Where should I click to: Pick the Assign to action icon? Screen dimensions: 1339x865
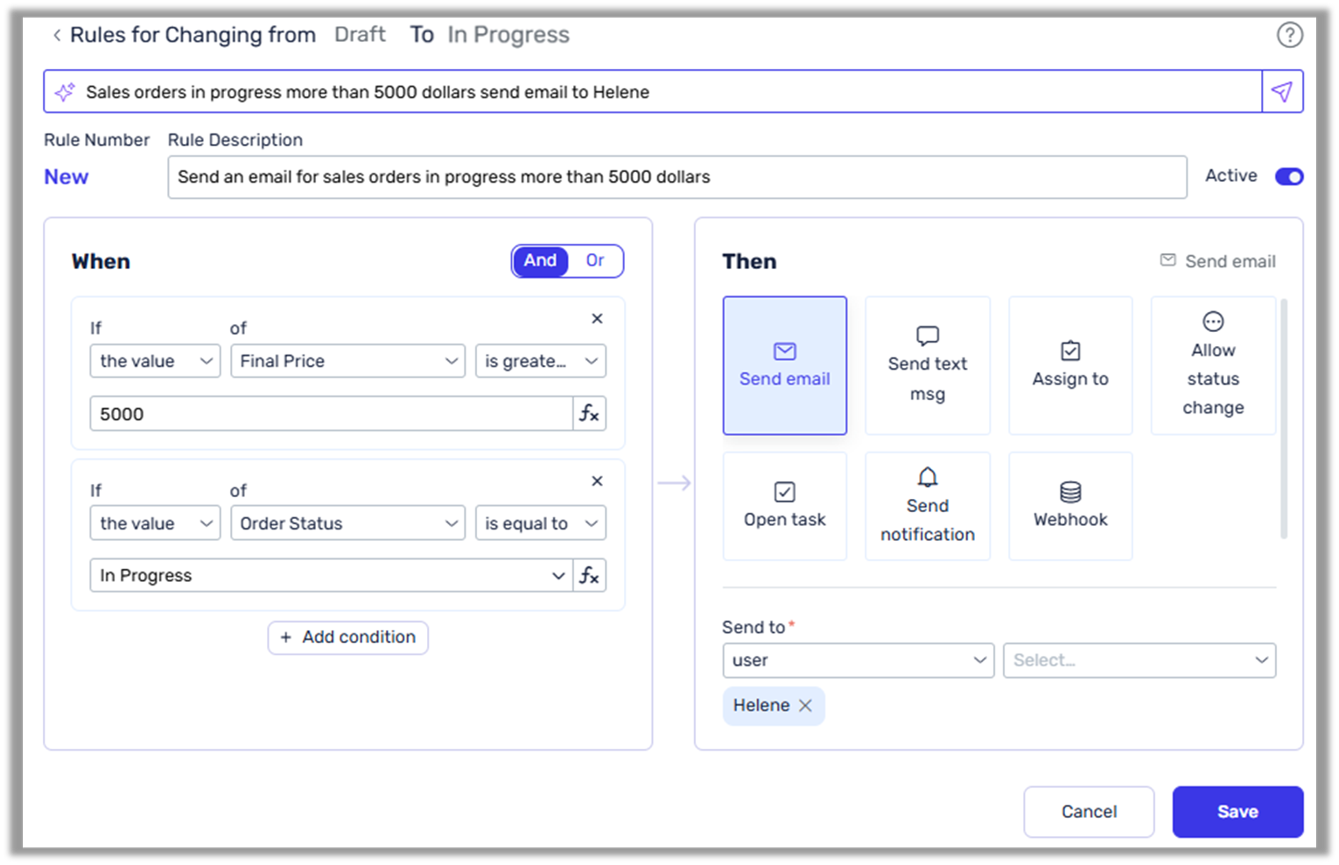1070,365
